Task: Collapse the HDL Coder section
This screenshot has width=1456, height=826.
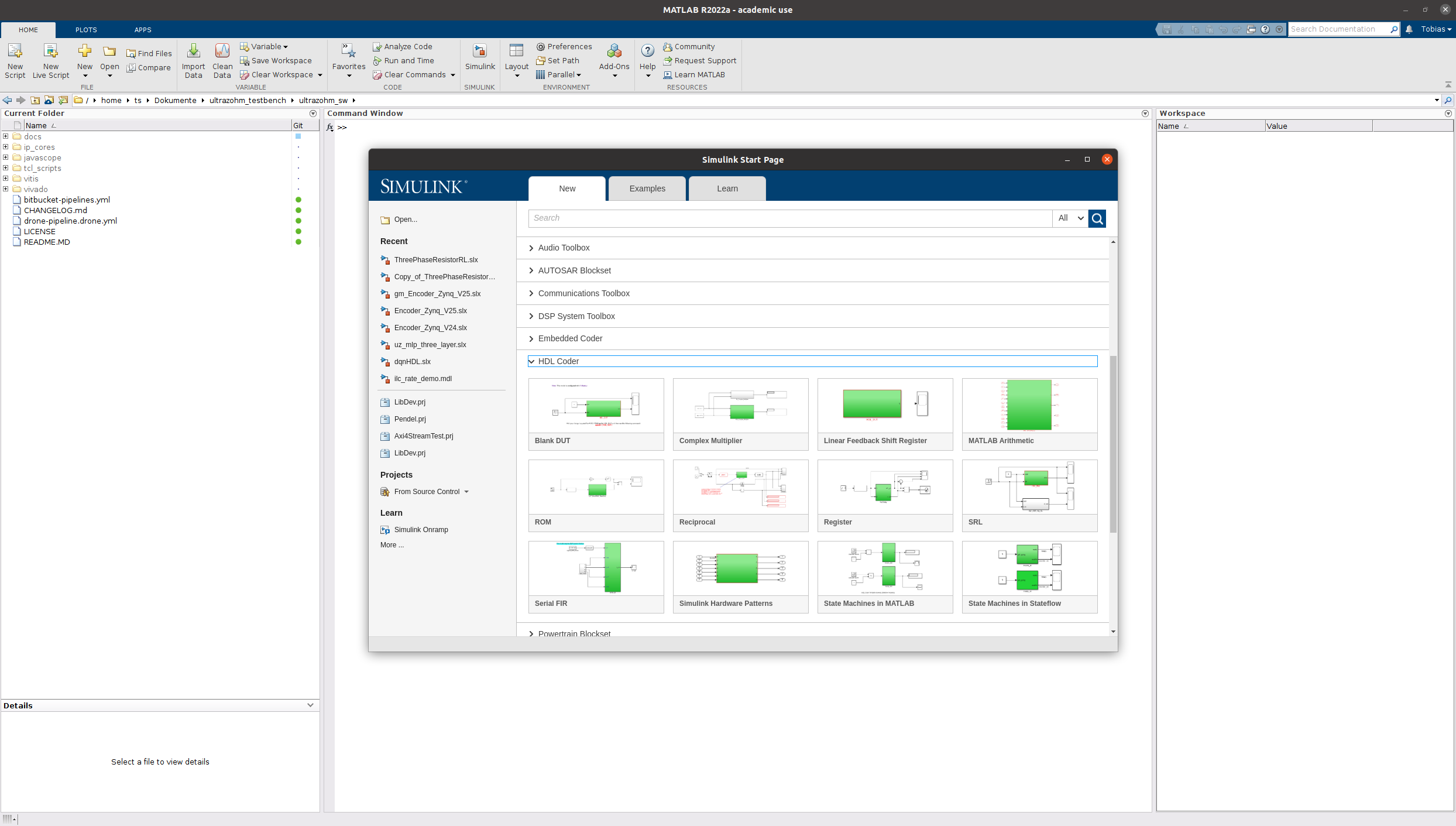Action: (531, 361)
